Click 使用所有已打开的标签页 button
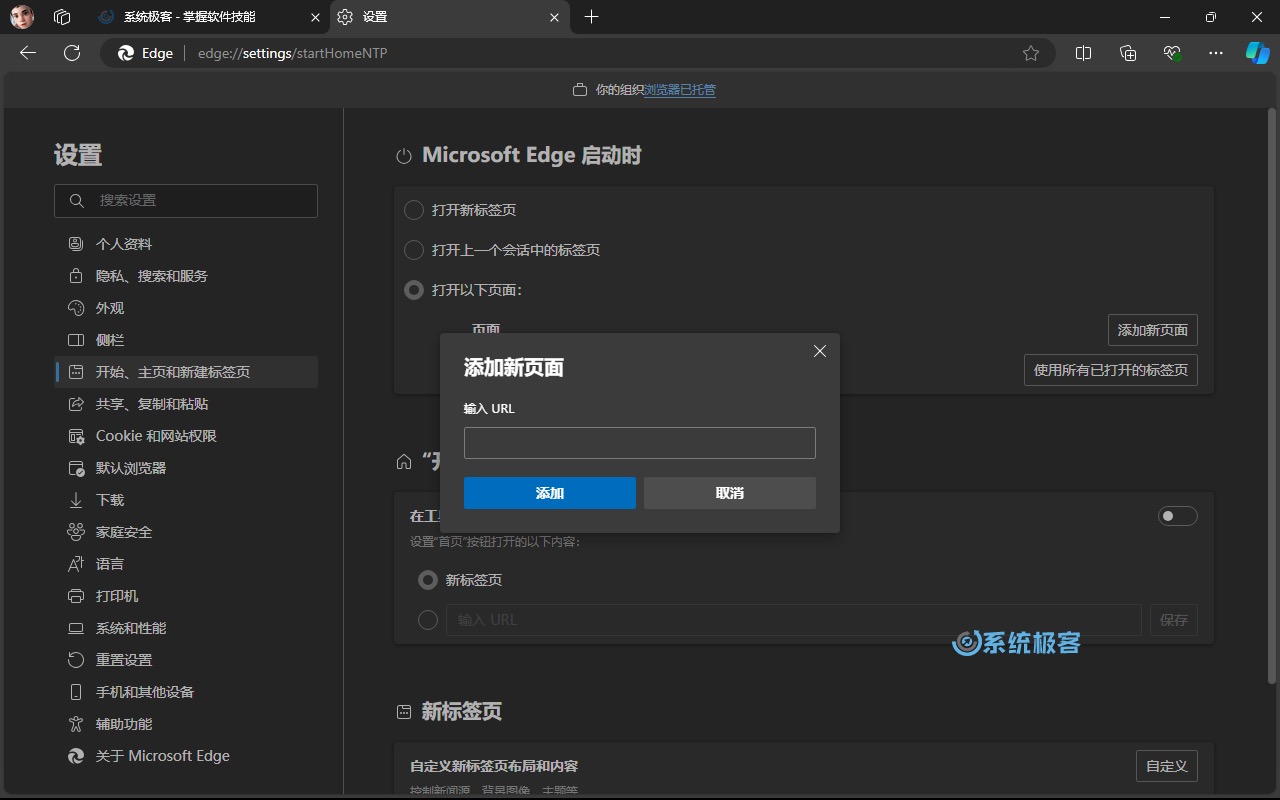Image resolution: width=1280 pixels, height=800 pixels. (x=1111, y=370)
